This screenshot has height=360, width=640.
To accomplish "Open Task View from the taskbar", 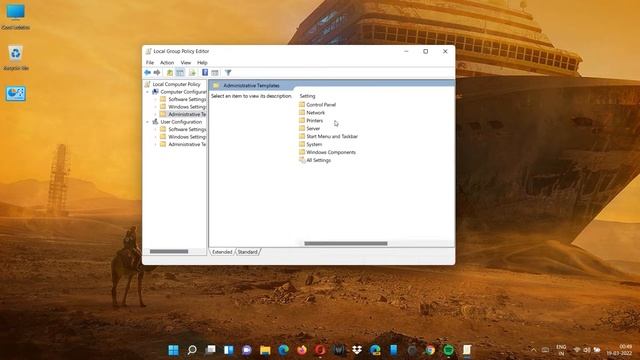I will click(210, 350).
